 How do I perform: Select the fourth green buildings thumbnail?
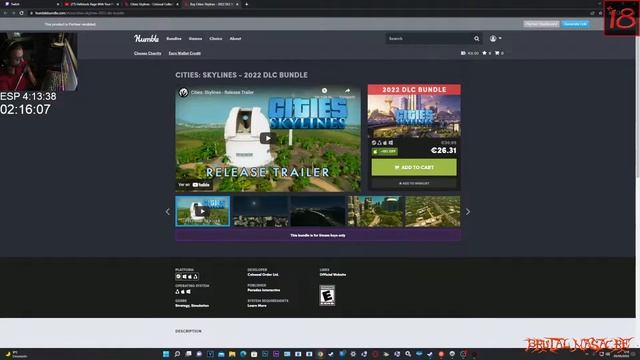[x=375, y=211]
